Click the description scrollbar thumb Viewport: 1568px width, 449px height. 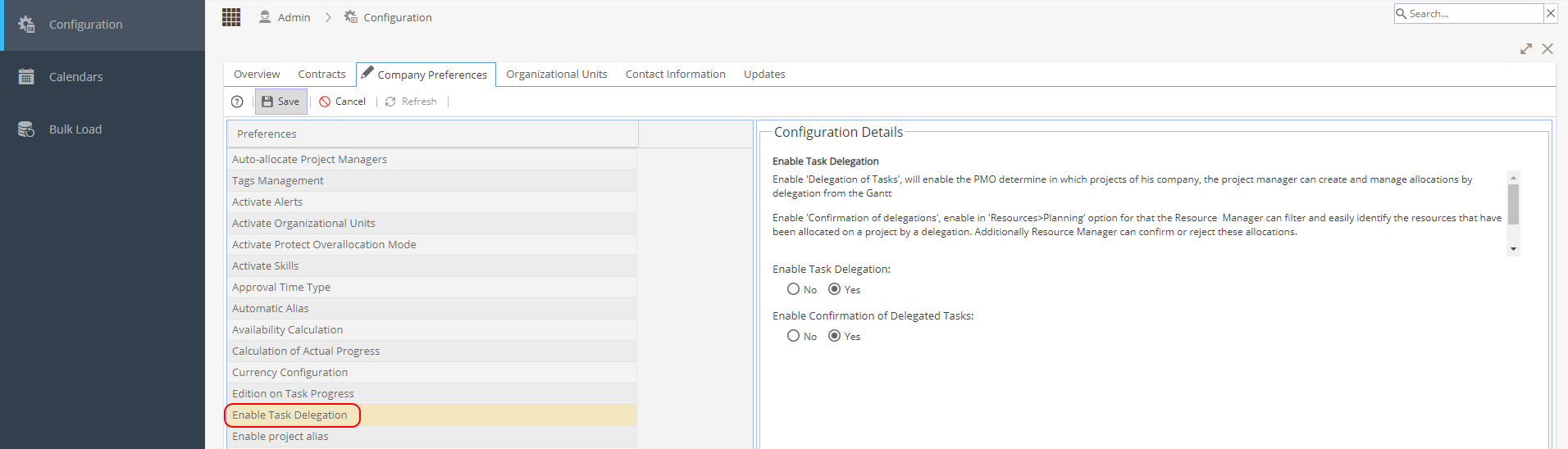point(1513,204)
